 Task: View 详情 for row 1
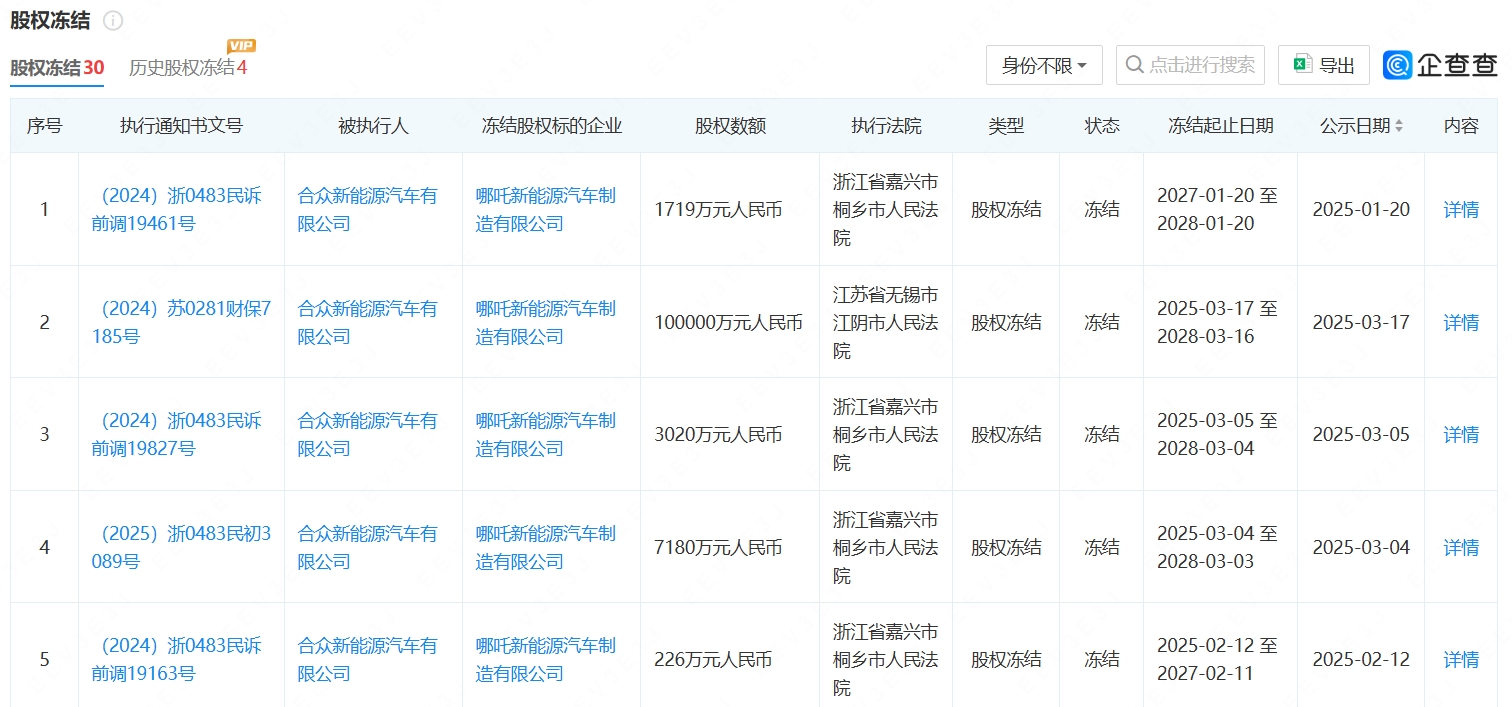[1460, 209]
